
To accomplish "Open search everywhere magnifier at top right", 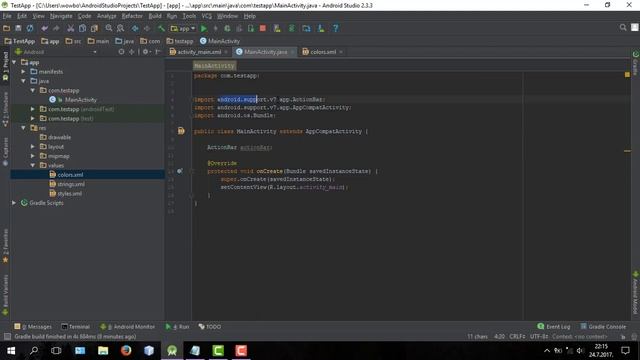I will coord(623,27).
